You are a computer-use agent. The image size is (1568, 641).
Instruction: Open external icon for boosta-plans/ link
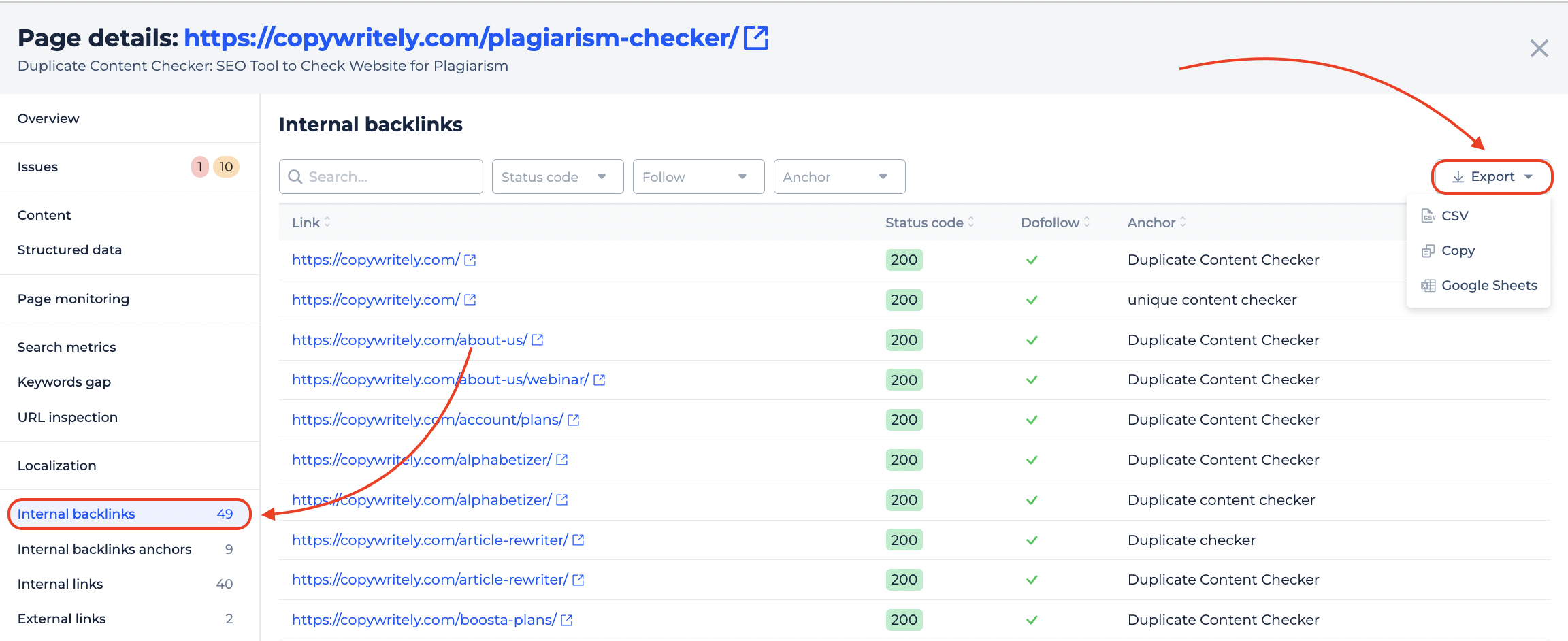pyautogui.click(x=566, y=620)
